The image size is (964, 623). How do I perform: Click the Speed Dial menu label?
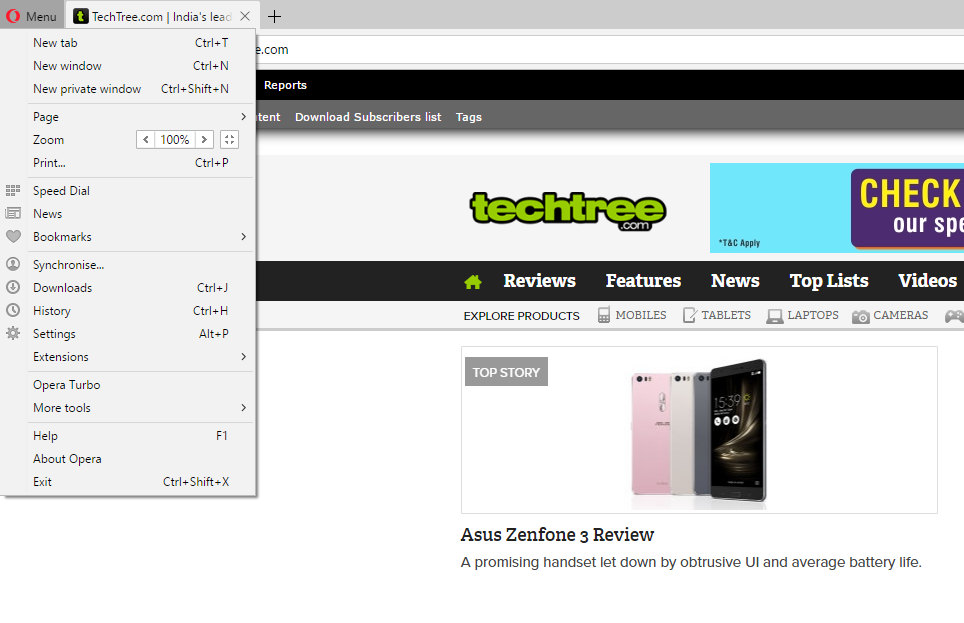pyautogui.click(x=61, y=191)
